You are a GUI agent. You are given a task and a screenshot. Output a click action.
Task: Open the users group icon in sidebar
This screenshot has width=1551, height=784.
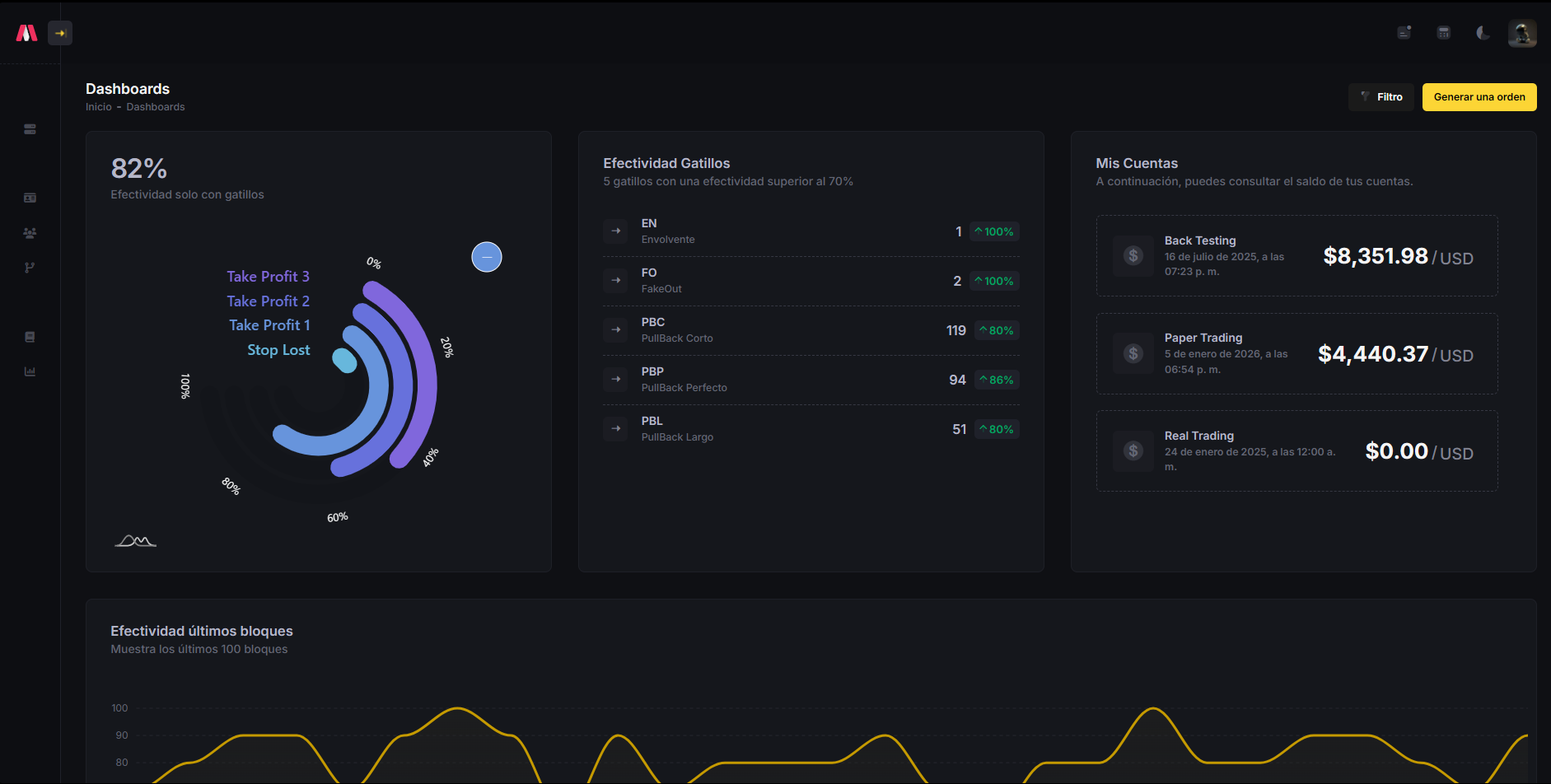coord(30,233)
